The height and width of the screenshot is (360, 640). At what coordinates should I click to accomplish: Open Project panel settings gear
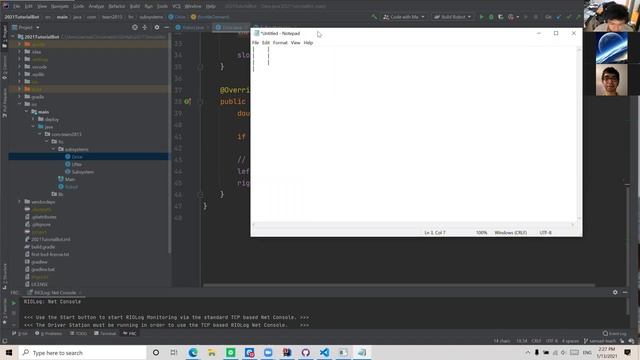157,27
